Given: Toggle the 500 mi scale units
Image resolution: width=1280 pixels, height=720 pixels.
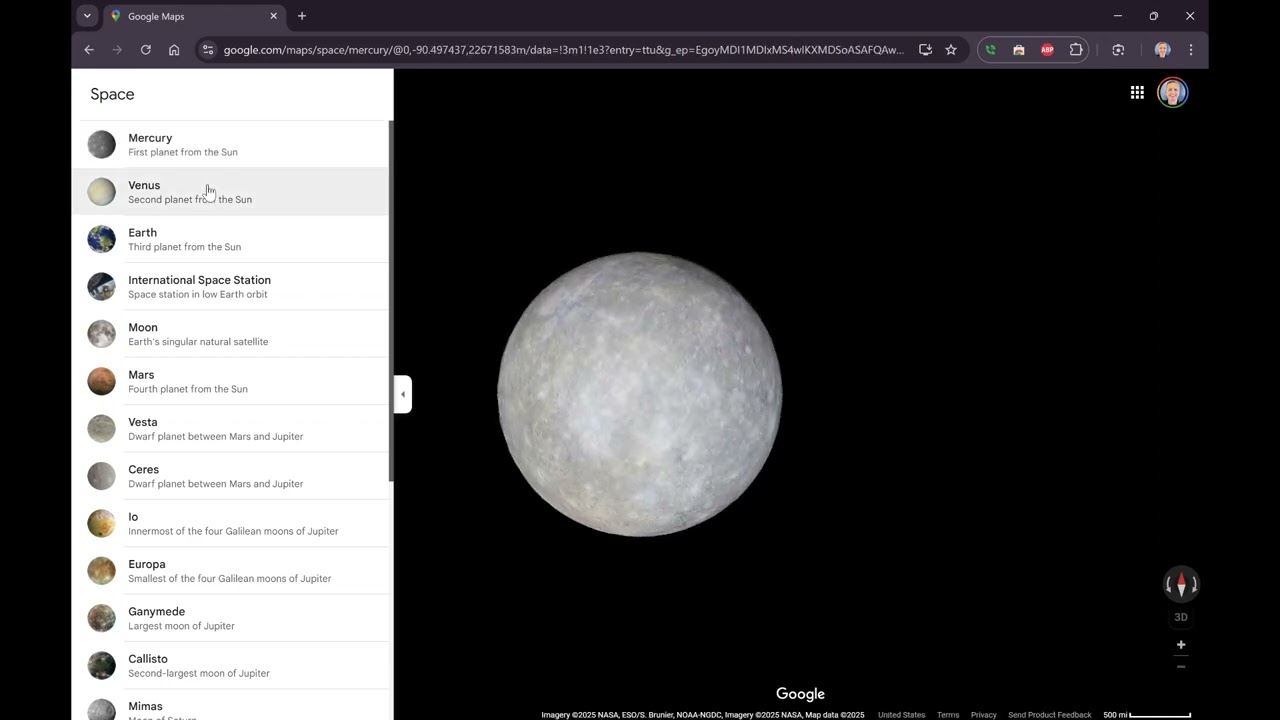Looking at the screenshot, I should (1147, 715).
